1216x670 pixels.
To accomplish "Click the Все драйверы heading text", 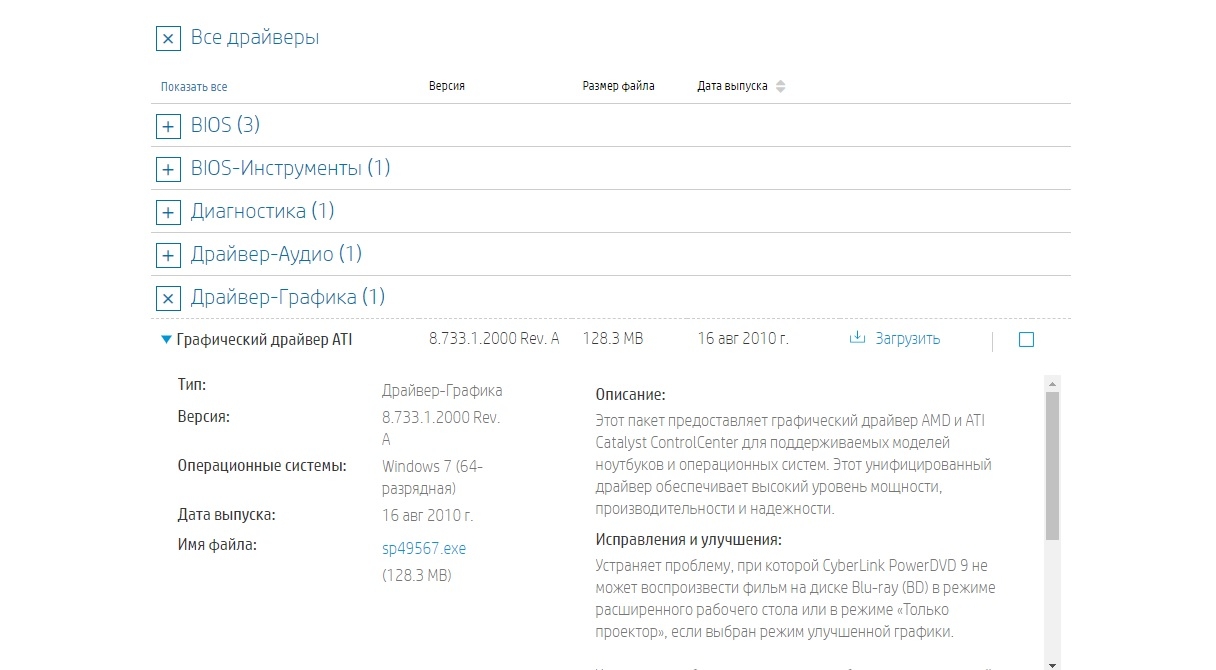I will coord(255,38).
